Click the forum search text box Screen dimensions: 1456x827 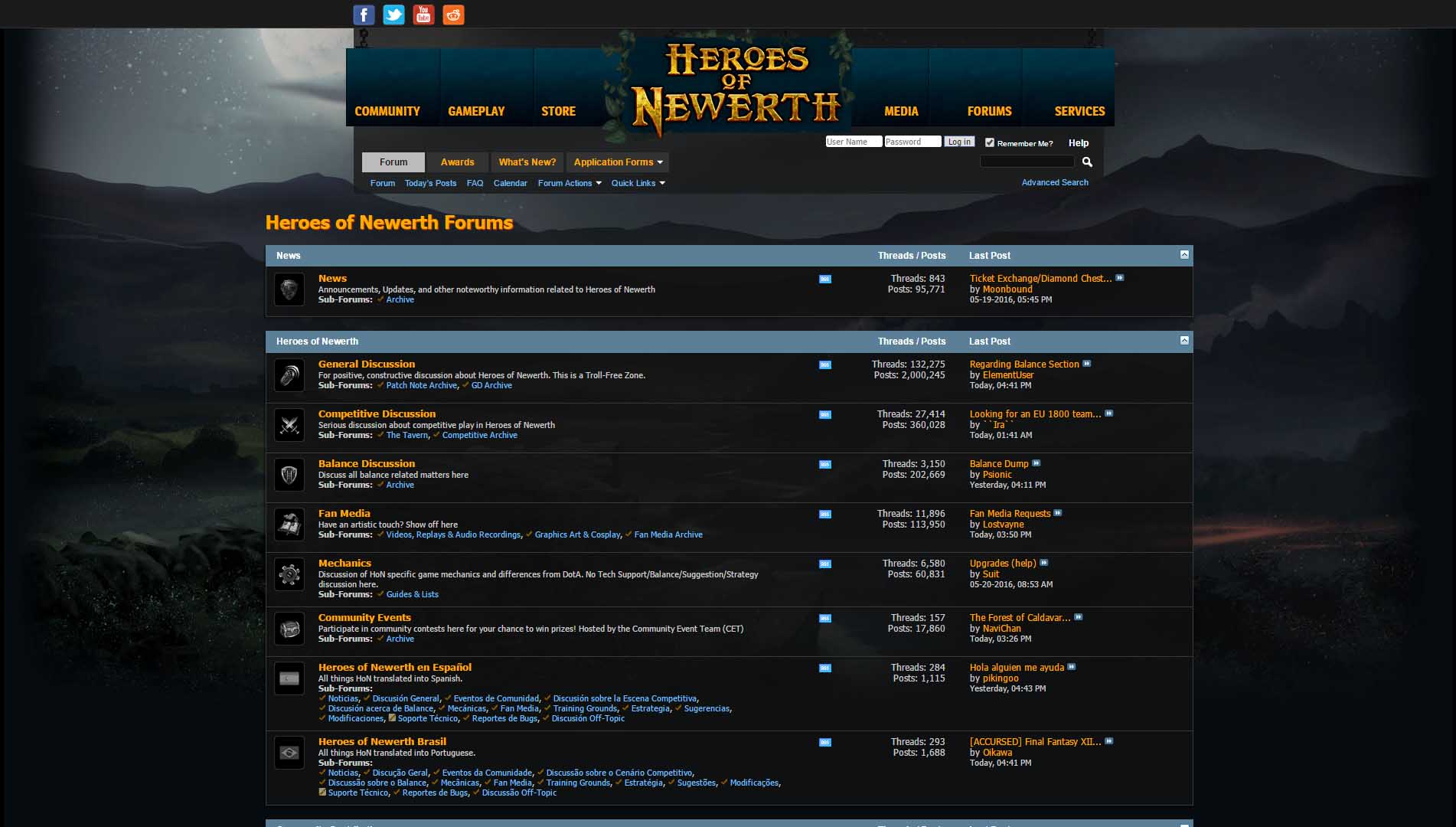click(1027, 162)
